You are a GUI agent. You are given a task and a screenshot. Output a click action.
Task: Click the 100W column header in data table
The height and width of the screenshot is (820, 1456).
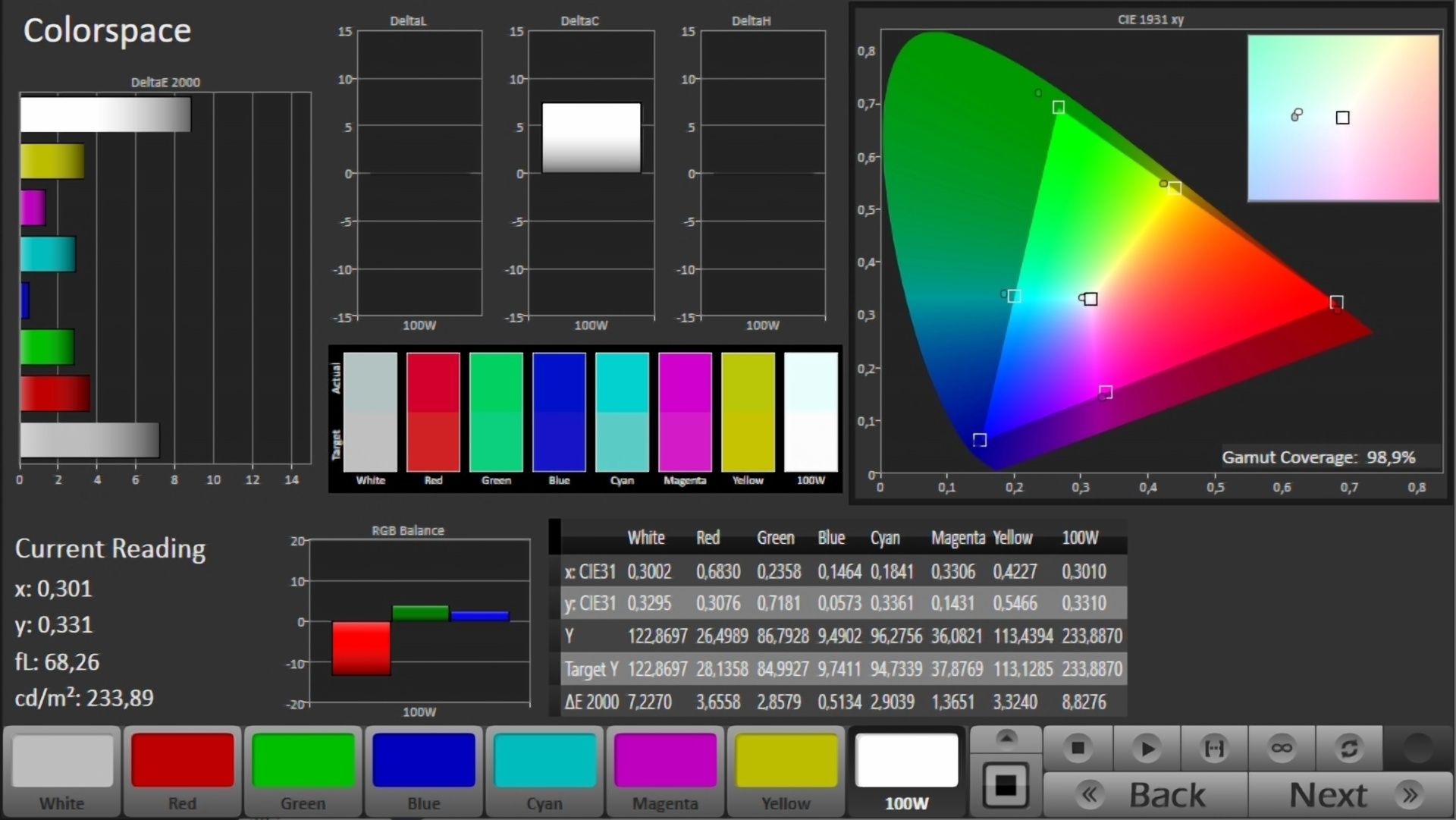[x=1080, y=538]
